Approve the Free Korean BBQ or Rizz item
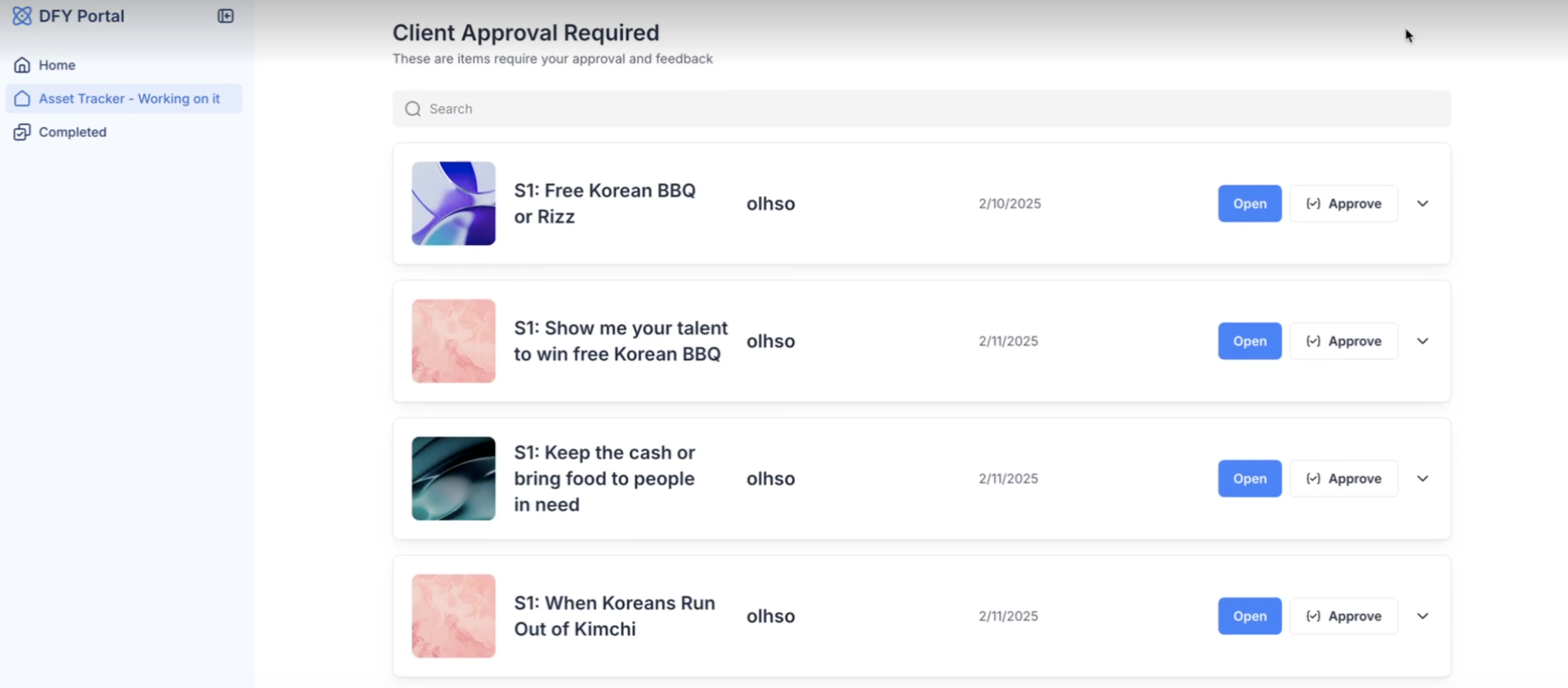Viewport: 1568px width, 688px height. point(1344,203)
